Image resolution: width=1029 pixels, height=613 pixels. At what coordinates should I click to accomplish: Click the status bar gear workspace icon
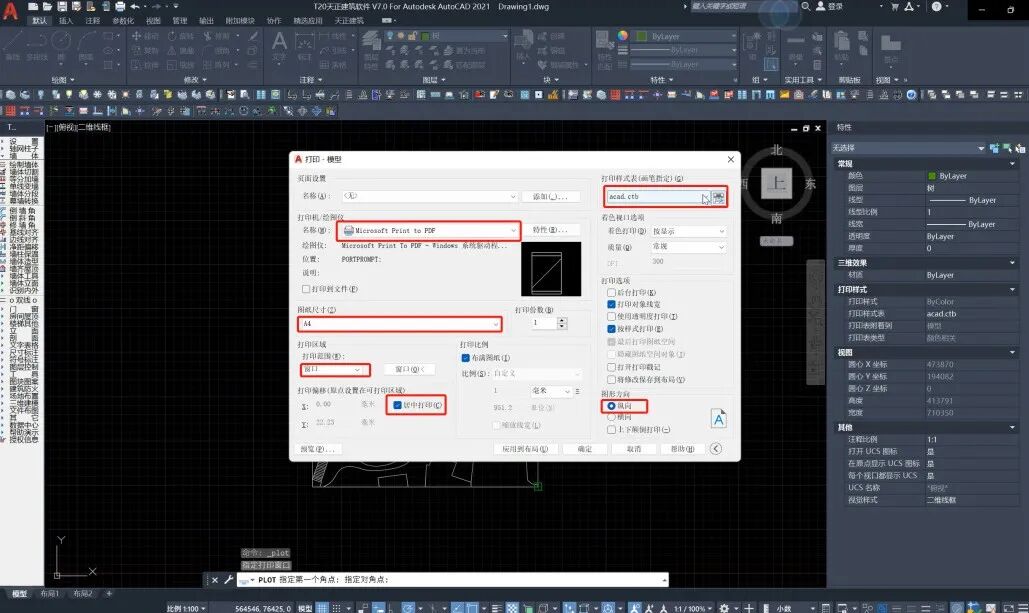coord(724,608)
